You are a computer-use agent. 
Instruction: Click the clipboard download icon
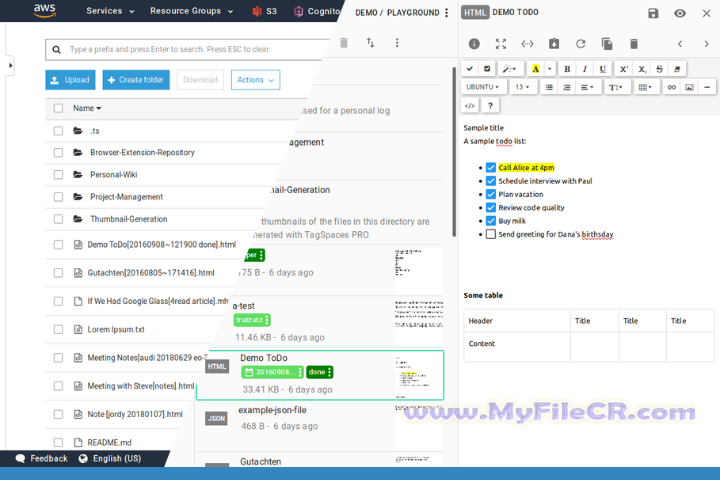[x=554, y=44]
